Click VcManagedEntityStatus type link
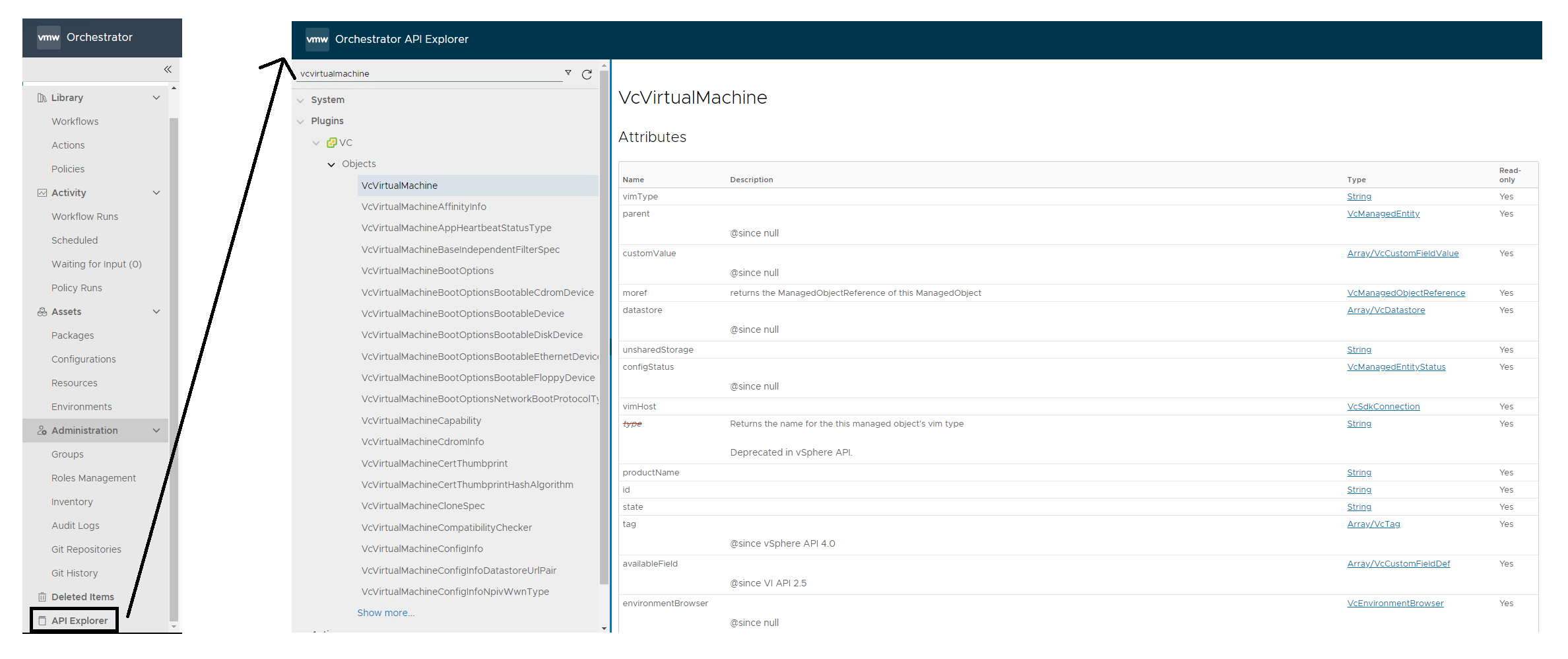Screen dimensions: 1568x659 tap(1396, 367)
